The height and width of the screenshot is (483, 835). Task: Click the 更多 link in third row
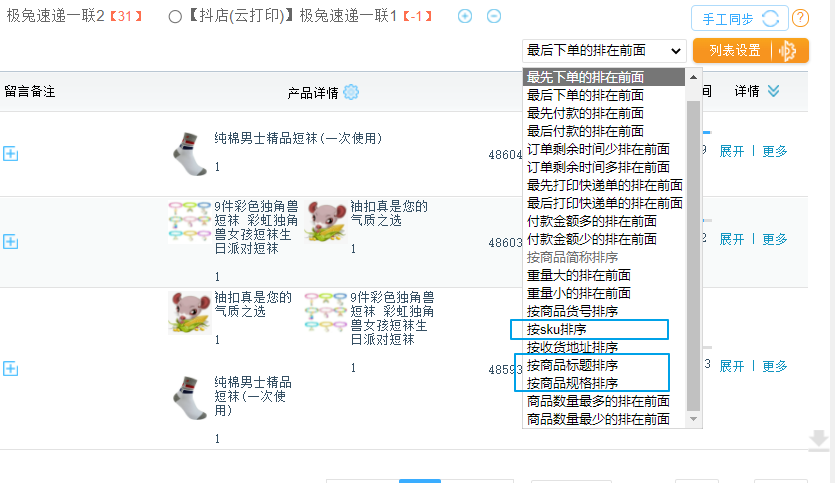(774, 366)
